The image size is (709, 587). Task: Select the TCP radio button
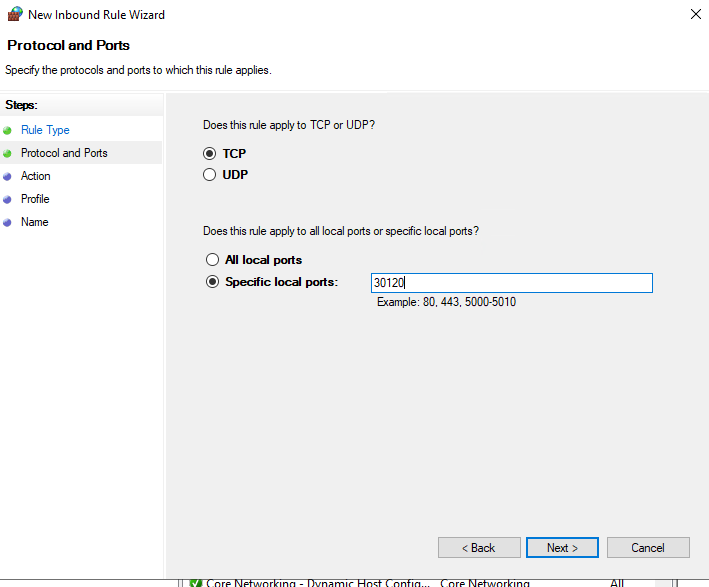click(210, 154)
